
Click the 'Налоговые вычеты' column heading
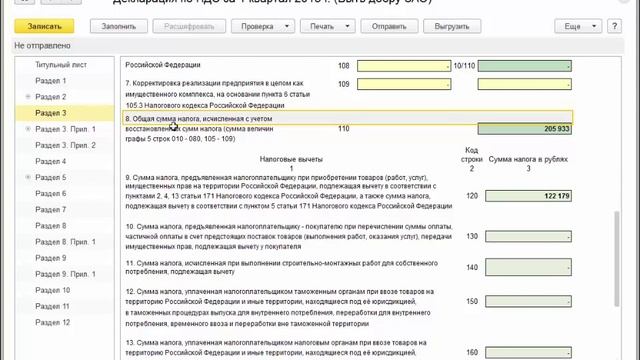point(291,159)
